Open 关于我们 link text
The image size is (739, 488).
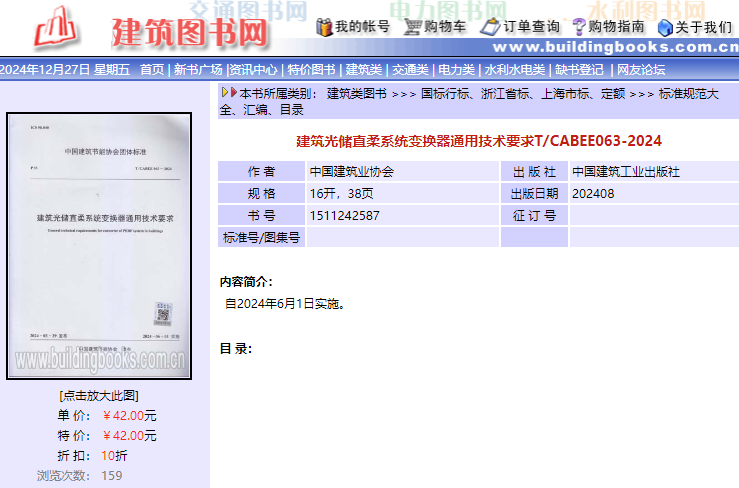point(704,27)
